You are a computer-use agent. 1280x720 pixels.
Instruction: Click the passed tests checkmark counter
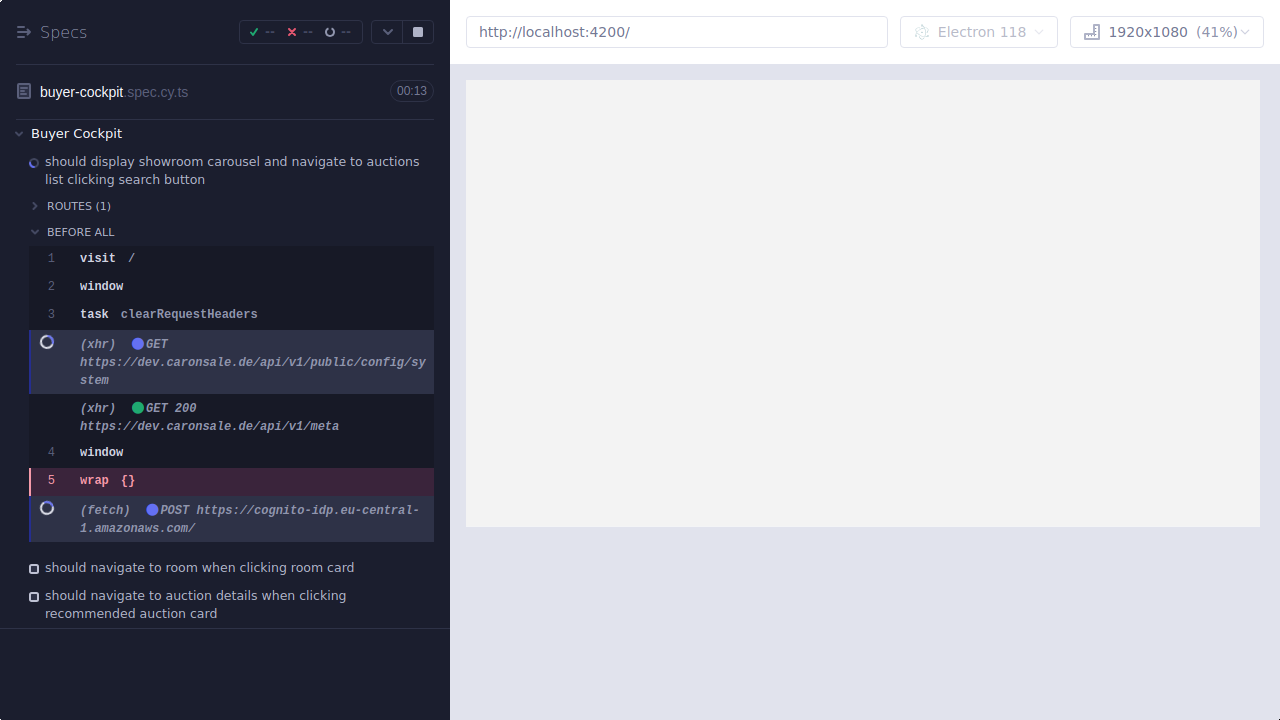coord(261,32)
